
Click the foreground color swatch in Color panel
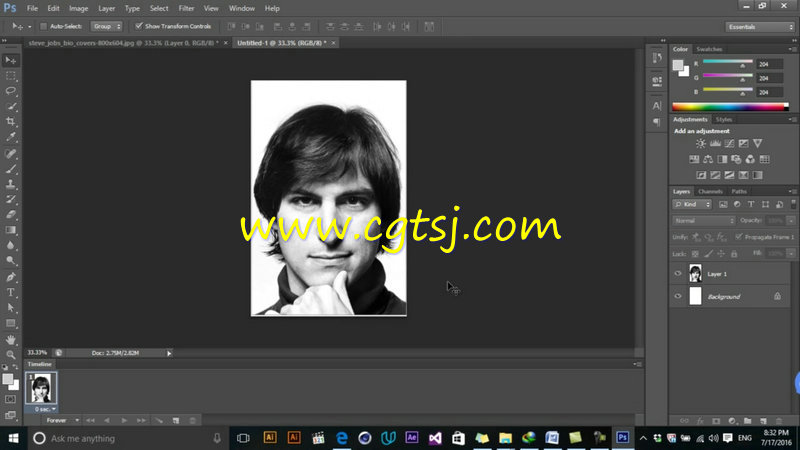678,65
